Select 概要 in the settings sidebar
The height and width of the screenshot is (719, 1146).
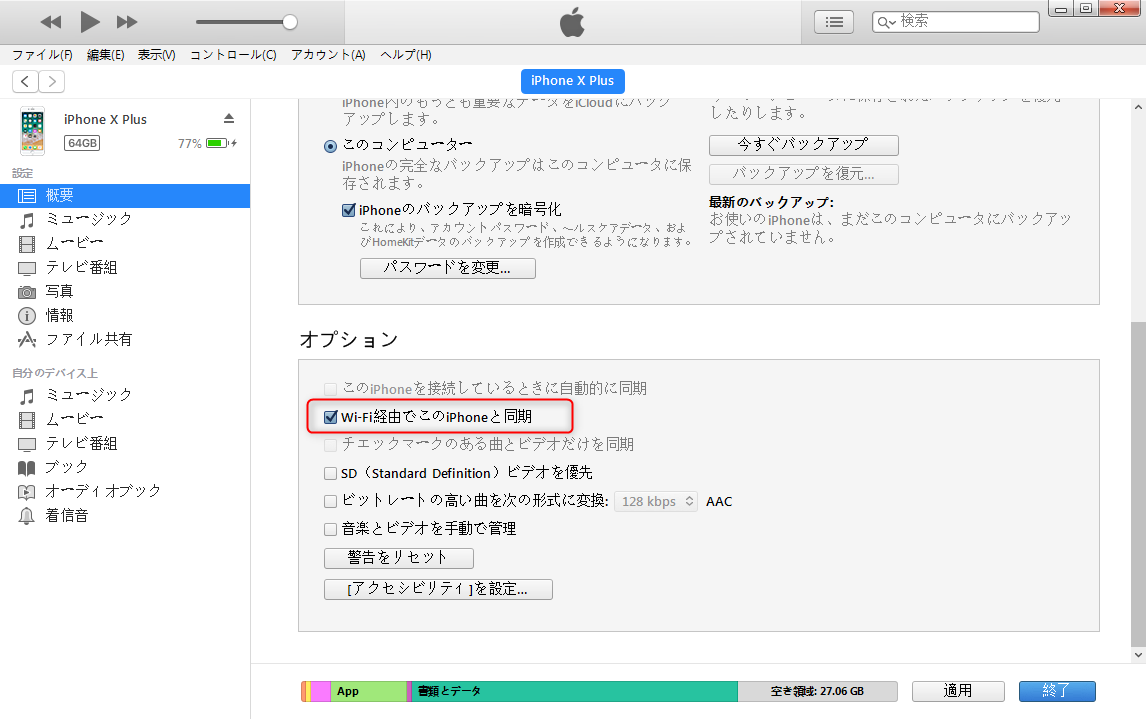(125, 195)
